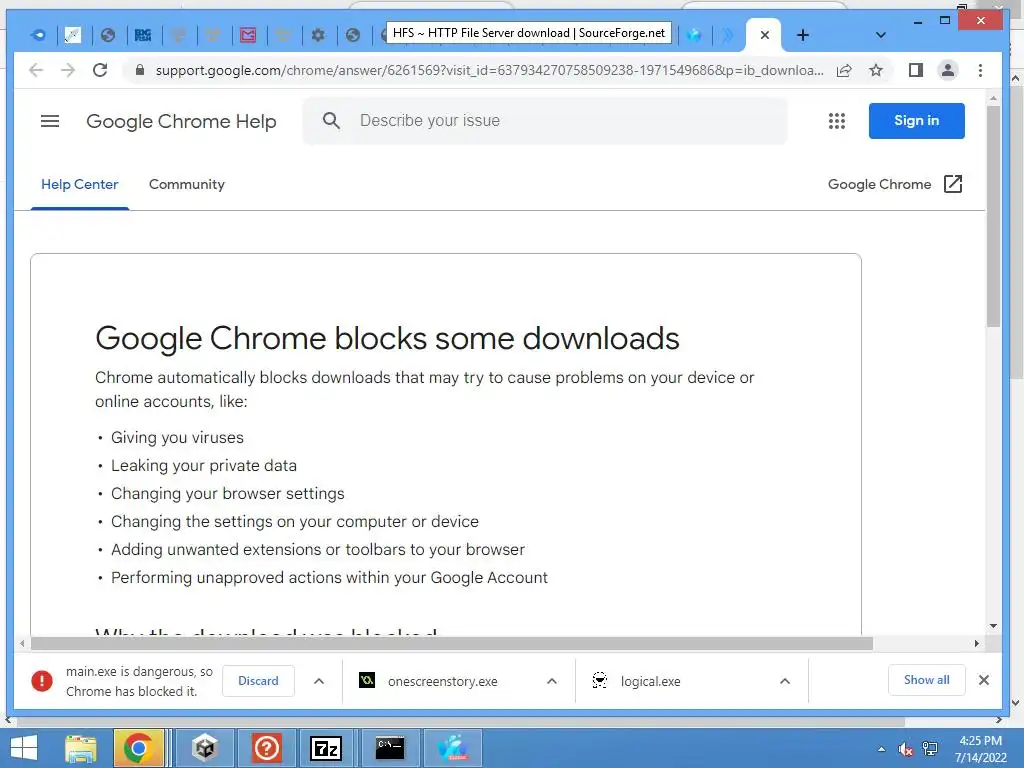Click the padlock site info icon

[x=139, y=70]
